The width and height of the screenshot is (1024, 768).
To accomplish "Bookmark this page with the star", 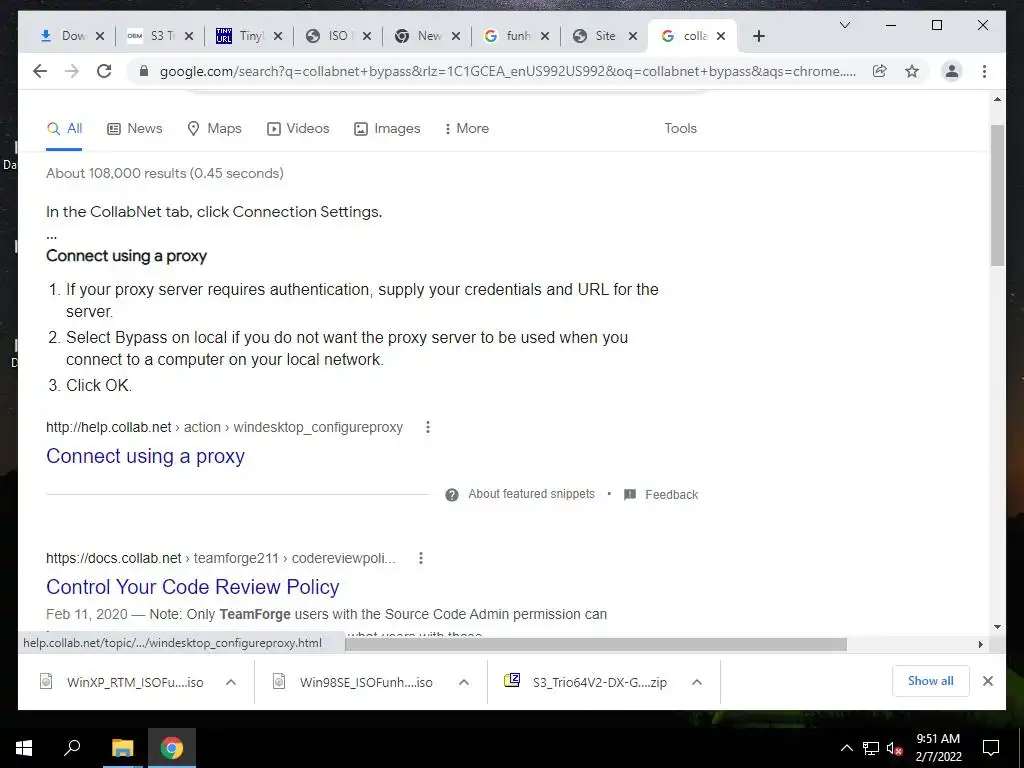I will pos(912,71).
